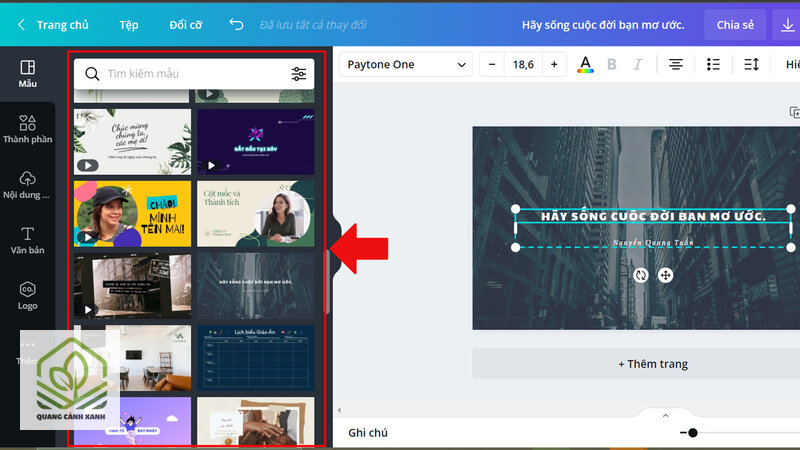Screen dimensions: 800x450
Task: Change text alignment
Action: 676,64
